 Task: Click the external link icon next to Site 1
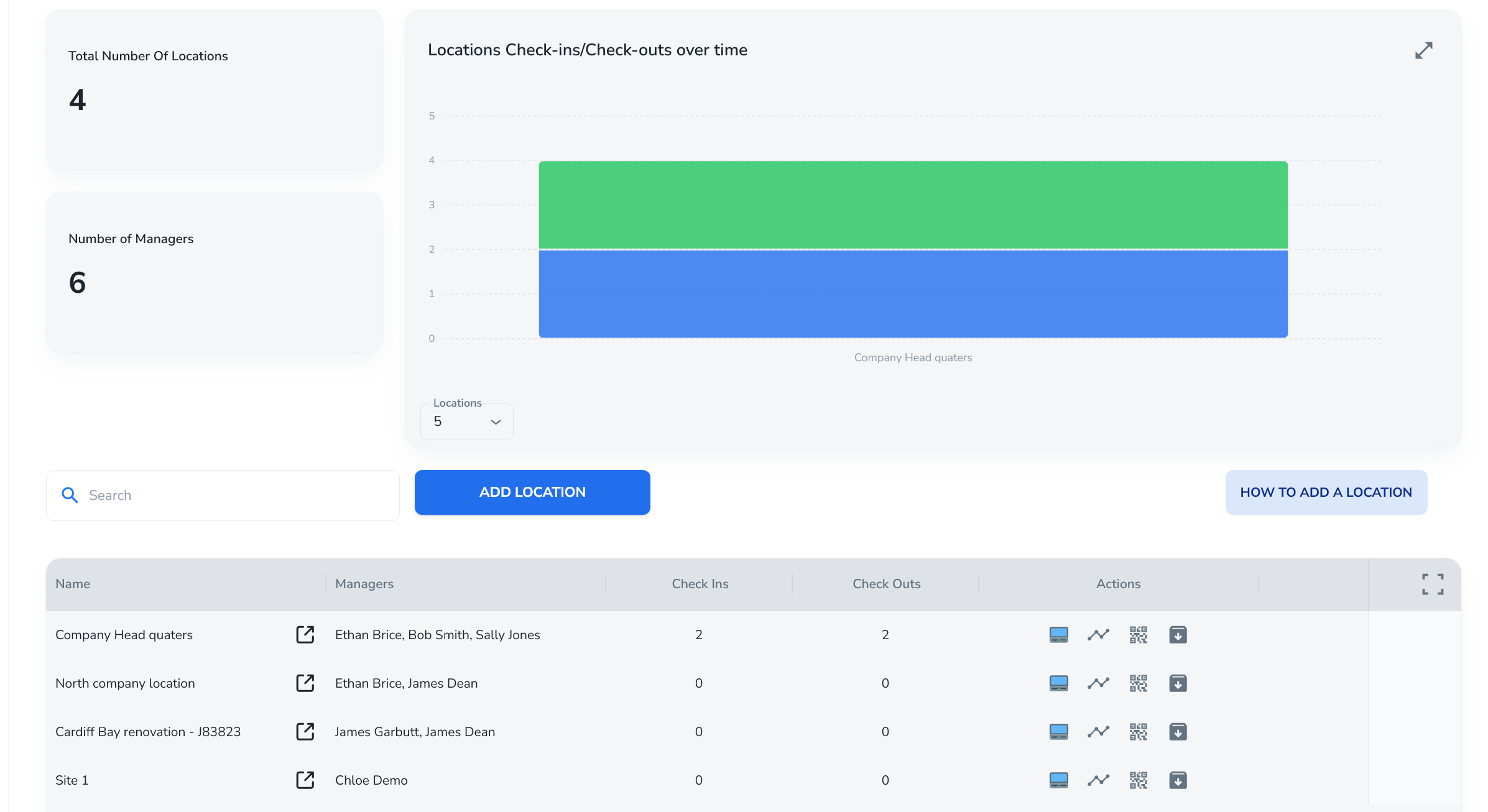point(305,780)
